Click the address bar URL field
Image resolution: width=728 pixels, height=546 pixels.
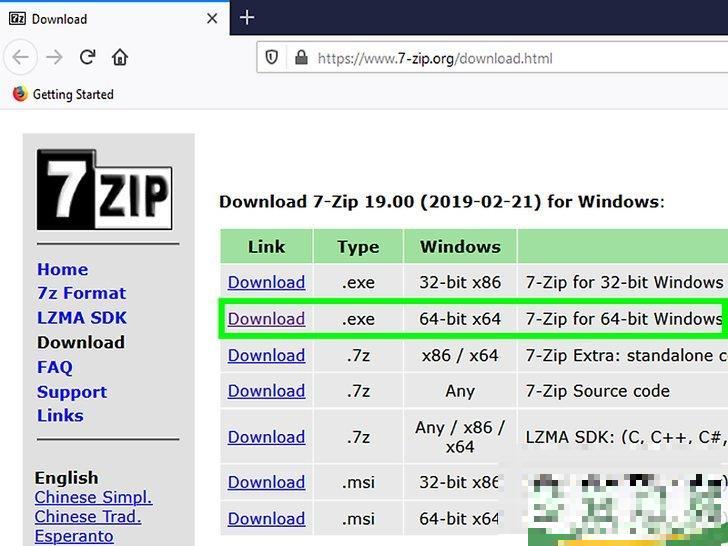click(x=500, y=58)
